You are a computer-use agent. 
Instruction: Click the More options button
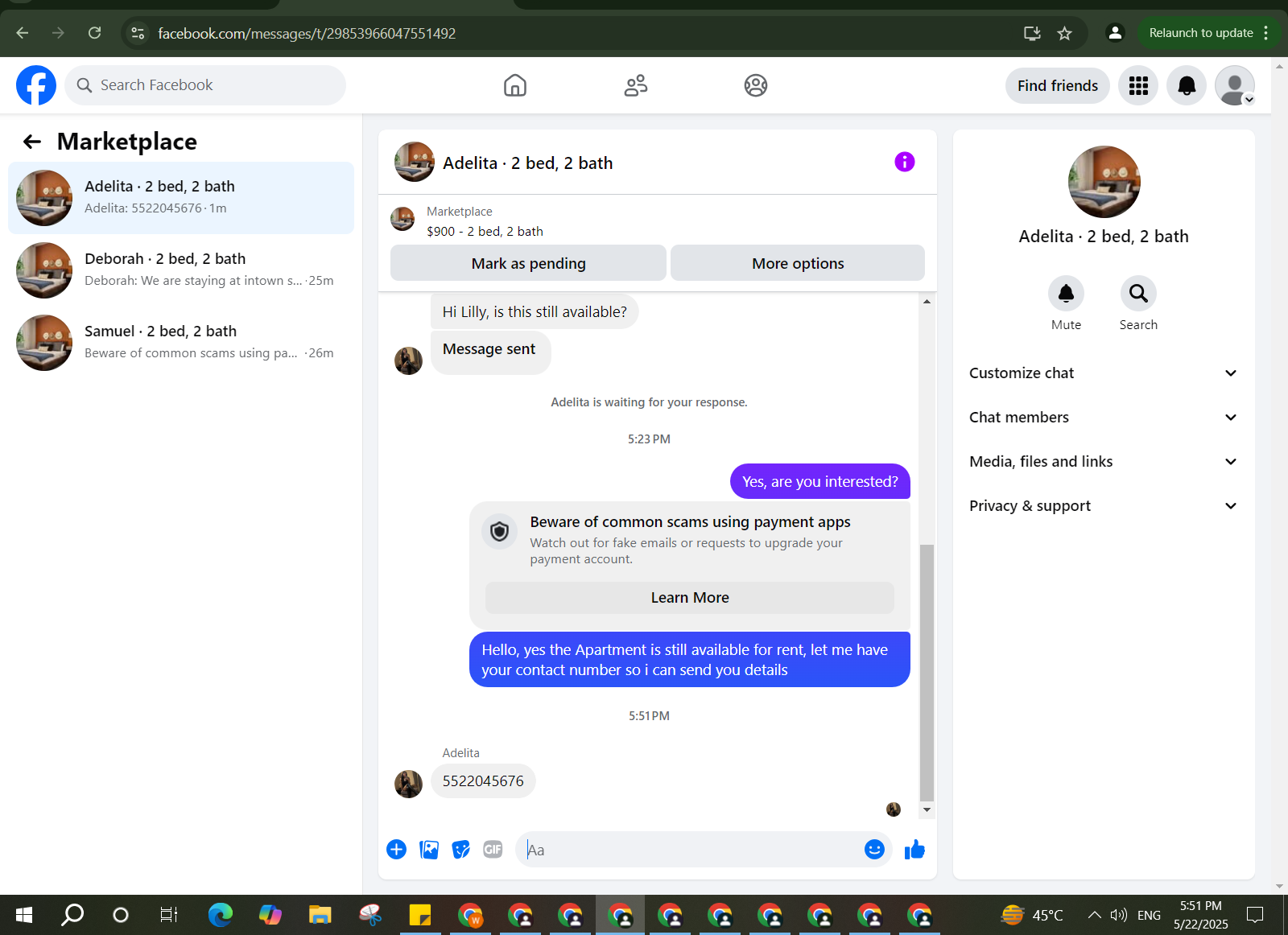tap(798, 263)
